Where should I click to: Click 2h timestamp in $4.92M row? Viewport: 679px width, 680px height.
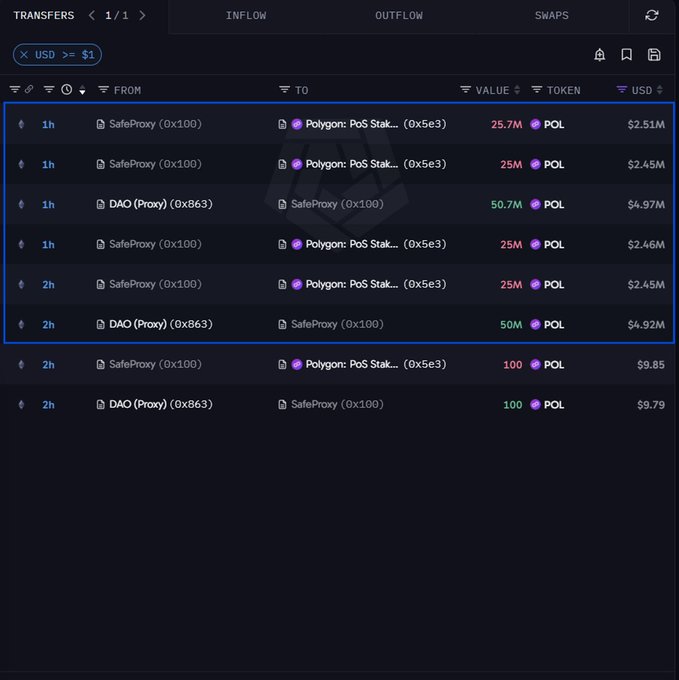48,325
